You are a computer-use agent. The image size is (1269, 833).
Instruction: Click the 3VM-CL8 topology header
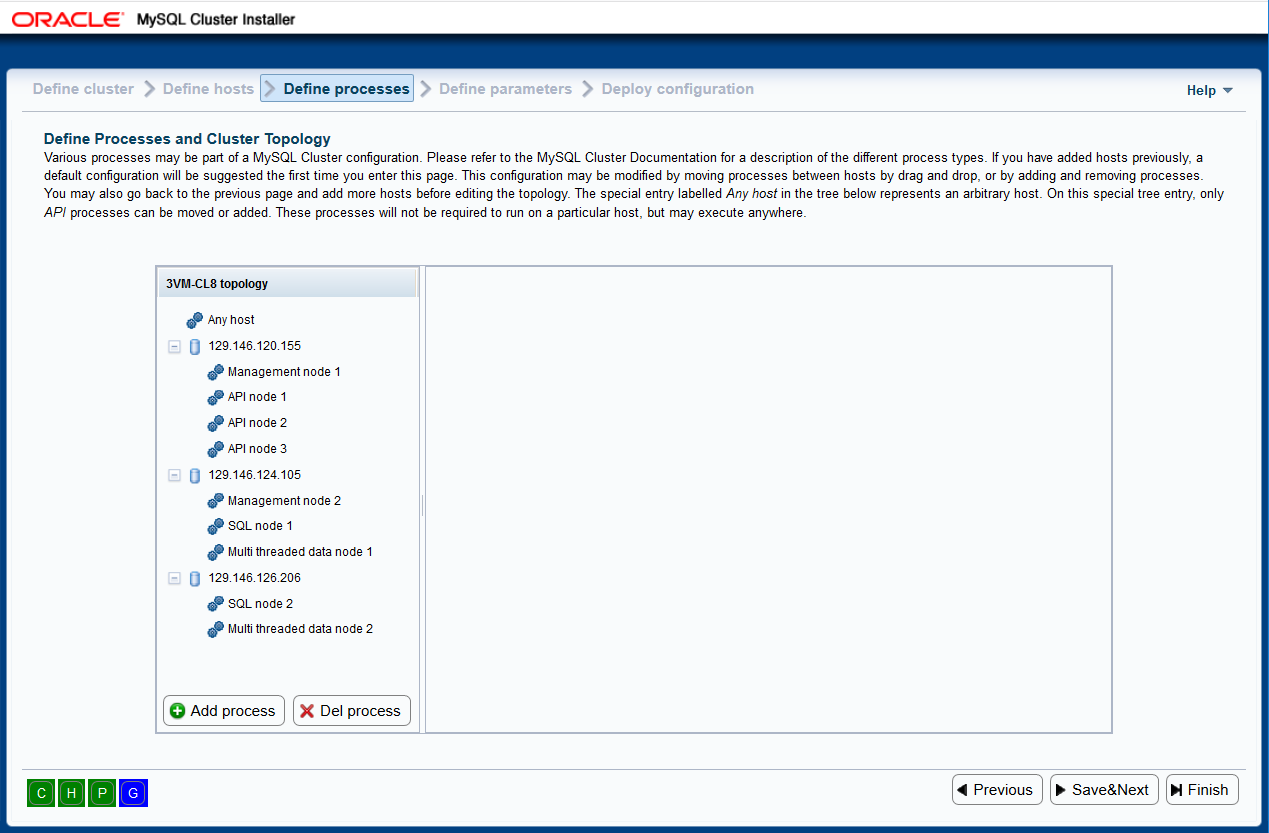287,283
